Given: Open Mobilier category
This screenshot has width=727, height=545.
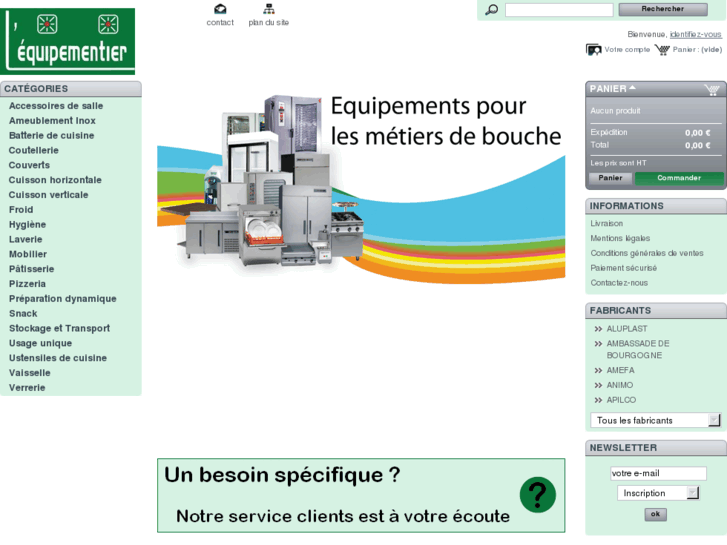Looking at the screenshot, I should pos(28,254).
